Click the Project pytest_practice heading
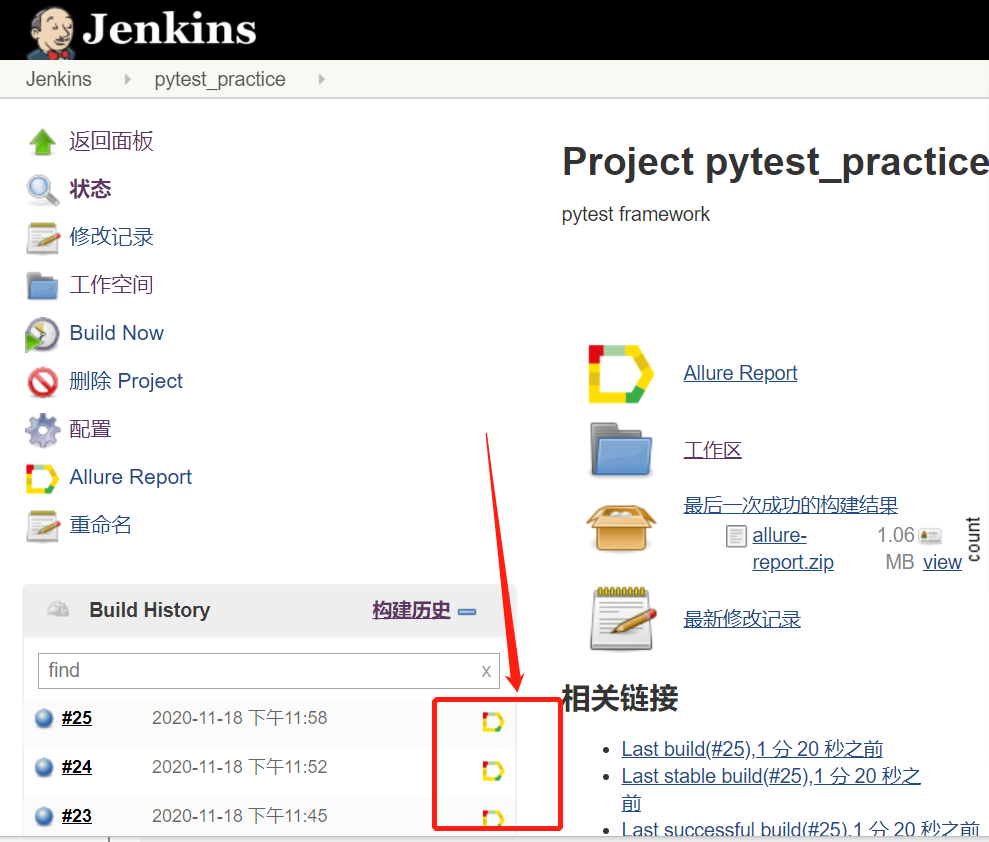Image resolution: width=989 pixels, height=842 pixels. point(775,163)
